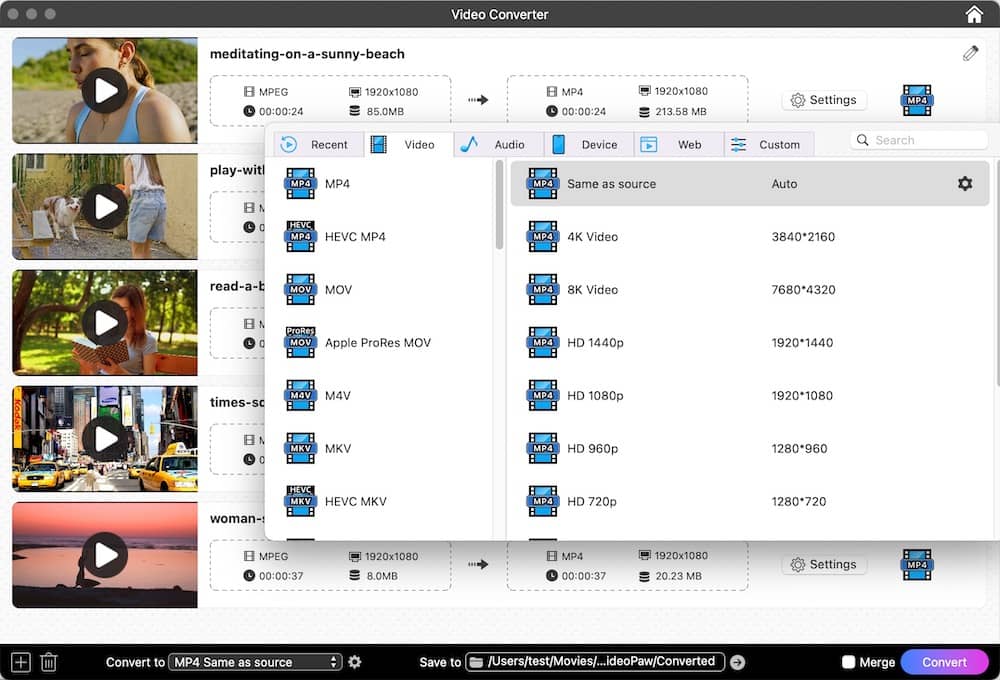The width and height of the screenshot is (1000, 680).
Task: Open Settings for the beach video
Action: pyautogui.click(x=824, y=100)
